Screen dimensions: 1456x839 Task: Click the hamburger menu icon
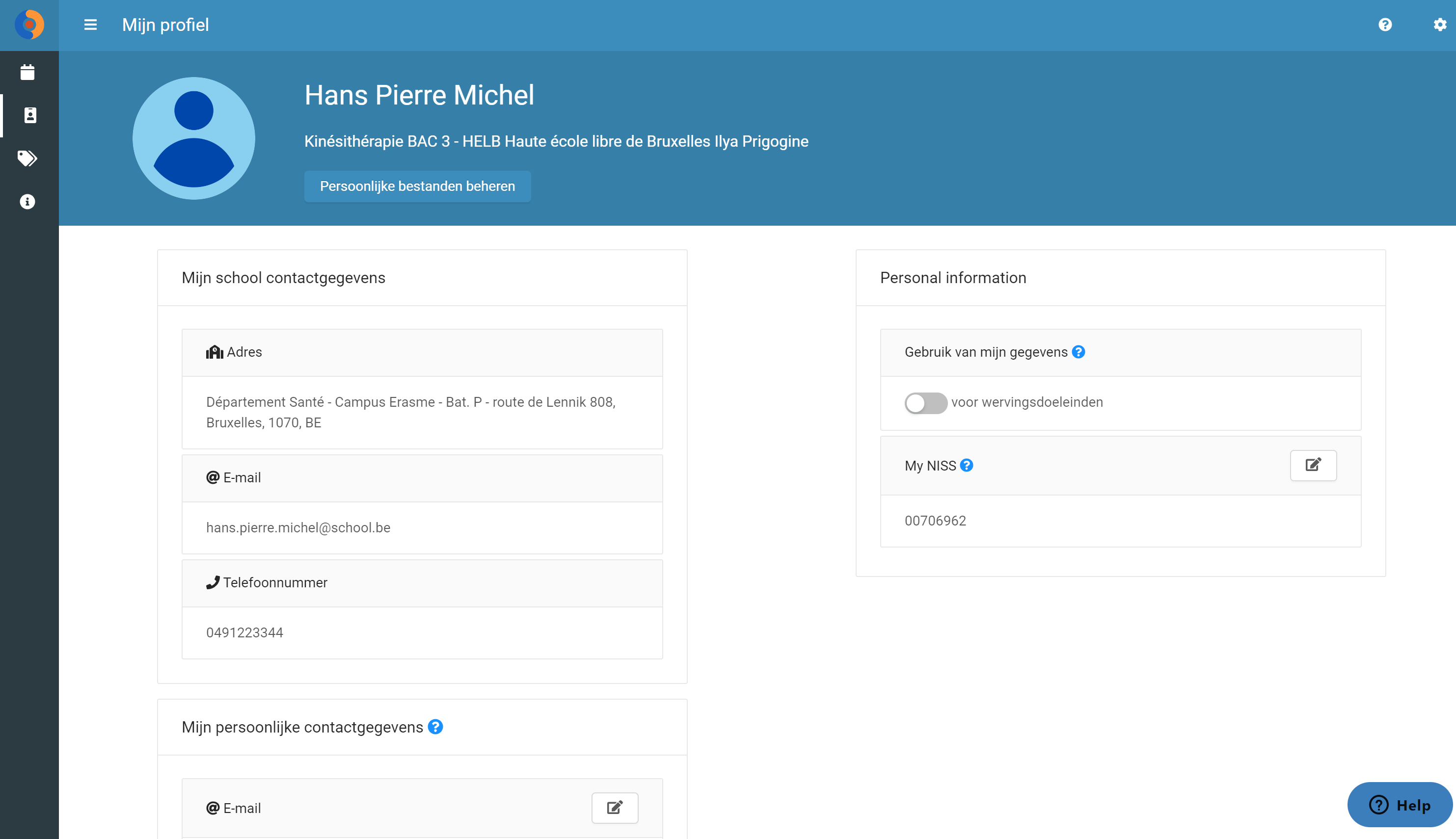point(90,25)
